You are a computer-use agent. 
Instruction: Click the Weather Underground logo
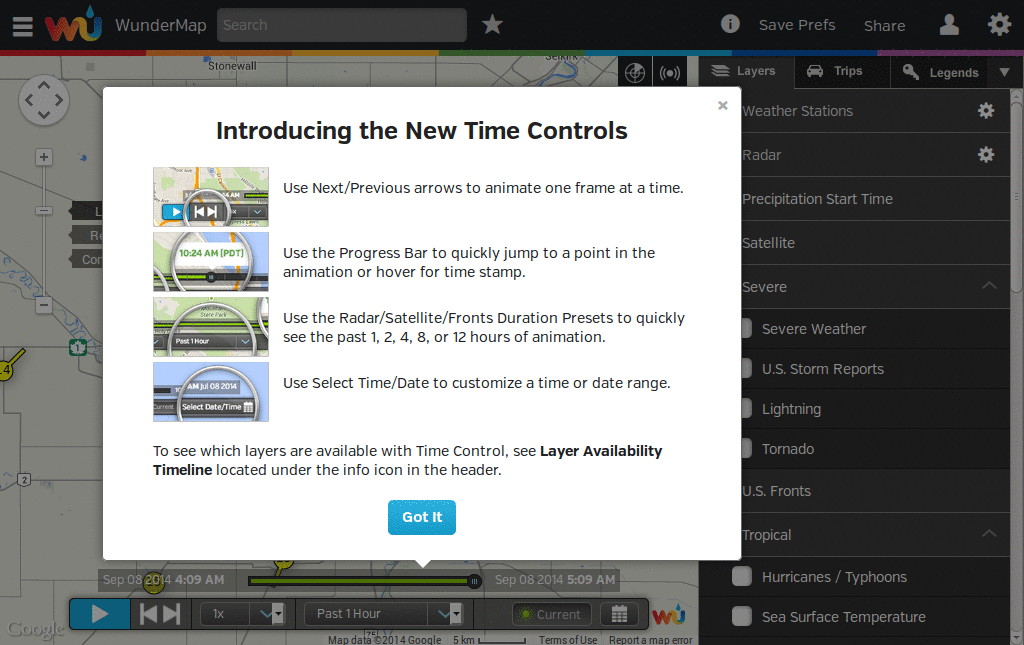(x=73, y=24)
